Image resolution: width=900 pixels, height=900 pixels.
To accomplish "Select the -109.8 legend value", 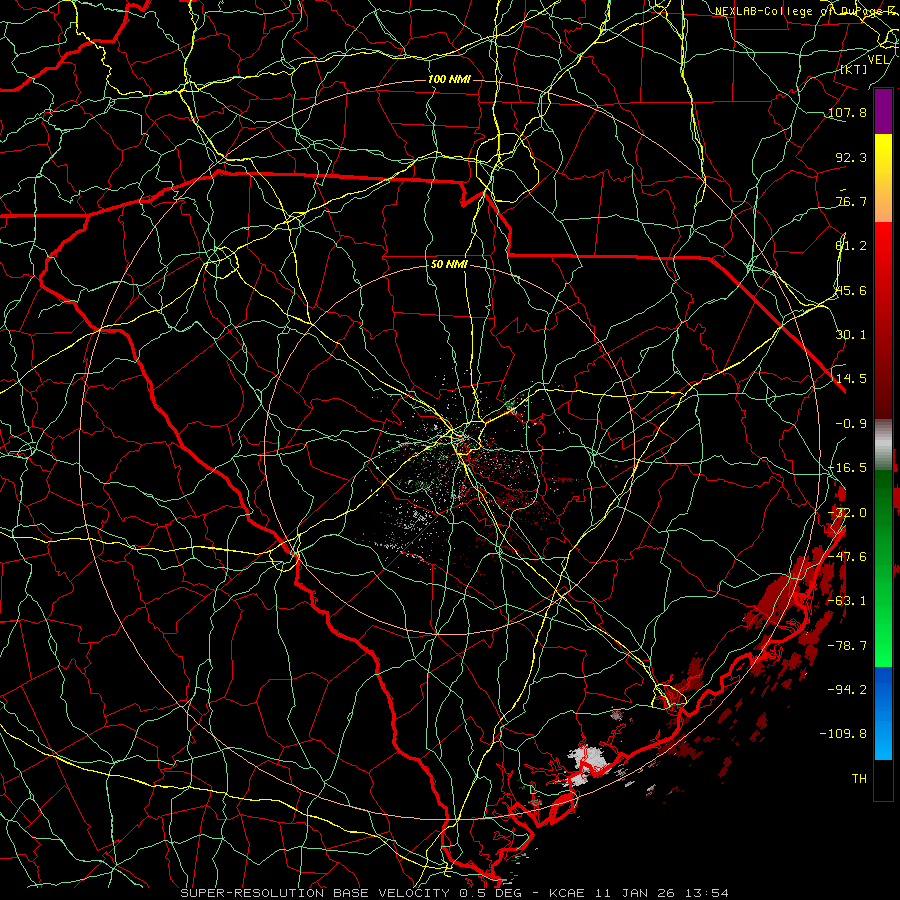I will coord(843,734).
